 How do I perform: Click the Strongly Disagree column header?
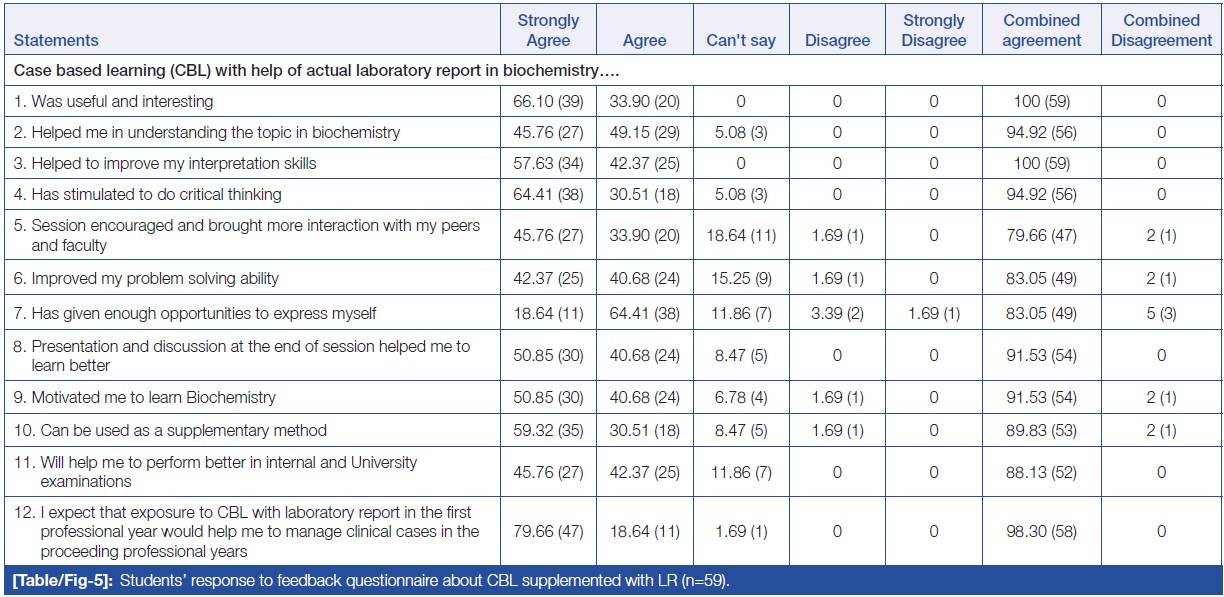pos(934,30)
